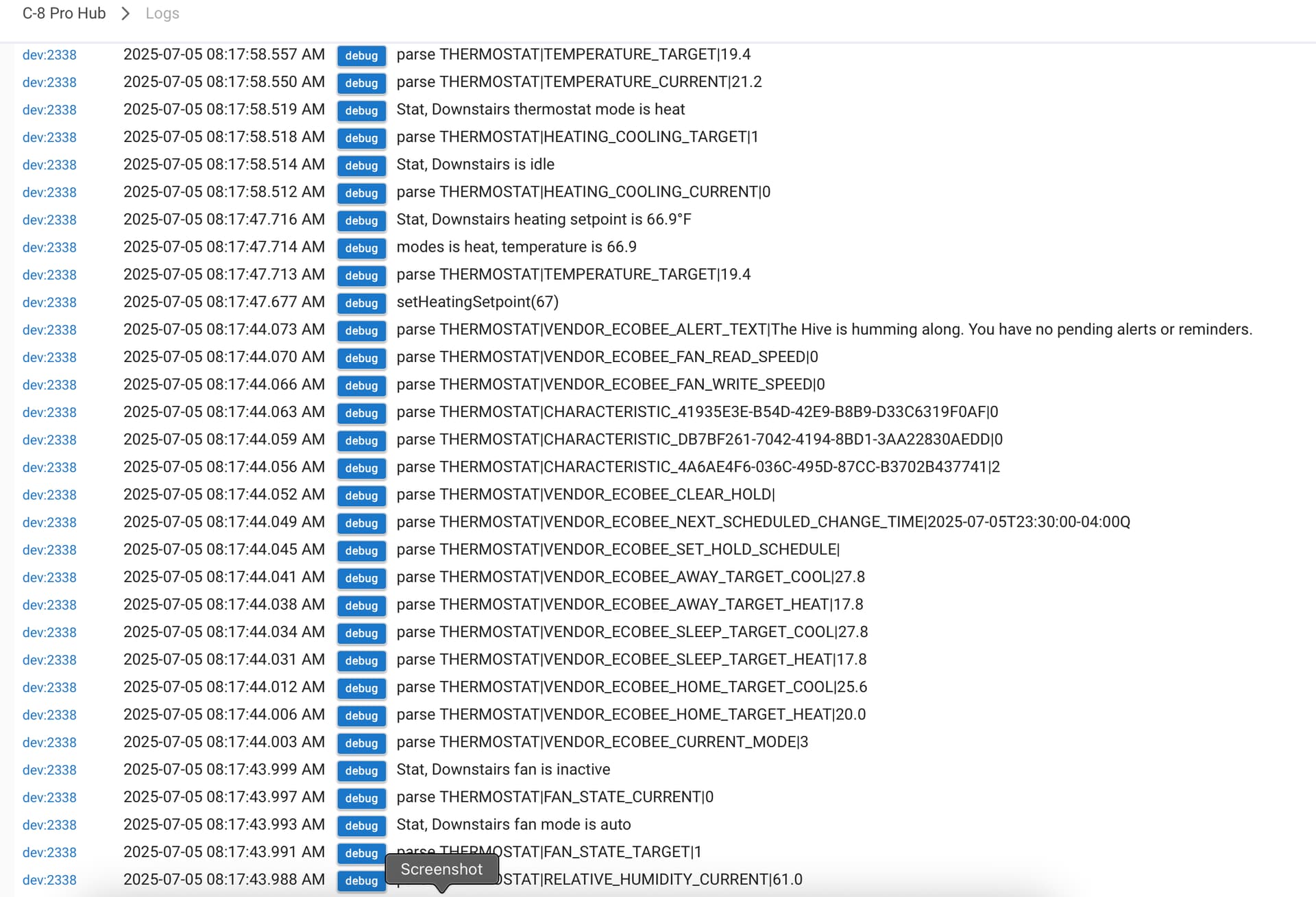Select CHARACTERISTIC_DB7BF261-7042 message text
The height and width of the screenshot is (897, 1316).
(700, 440)
